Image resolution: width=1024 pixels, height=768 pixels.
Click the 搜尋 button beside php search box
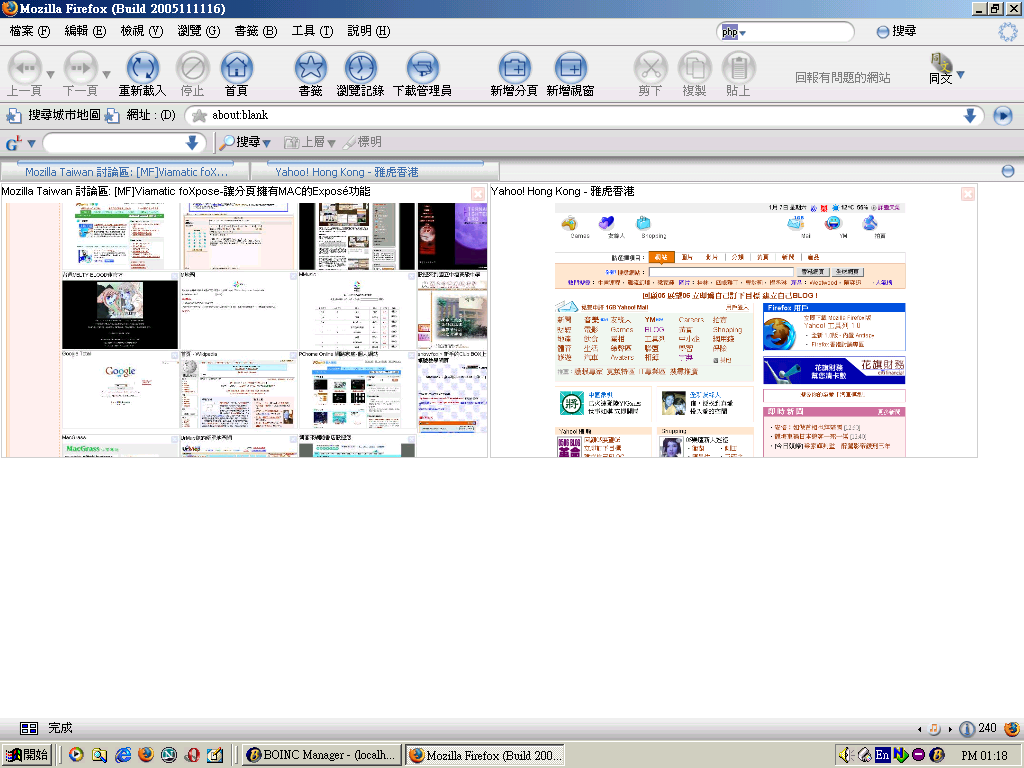click(x=896, y=32)
